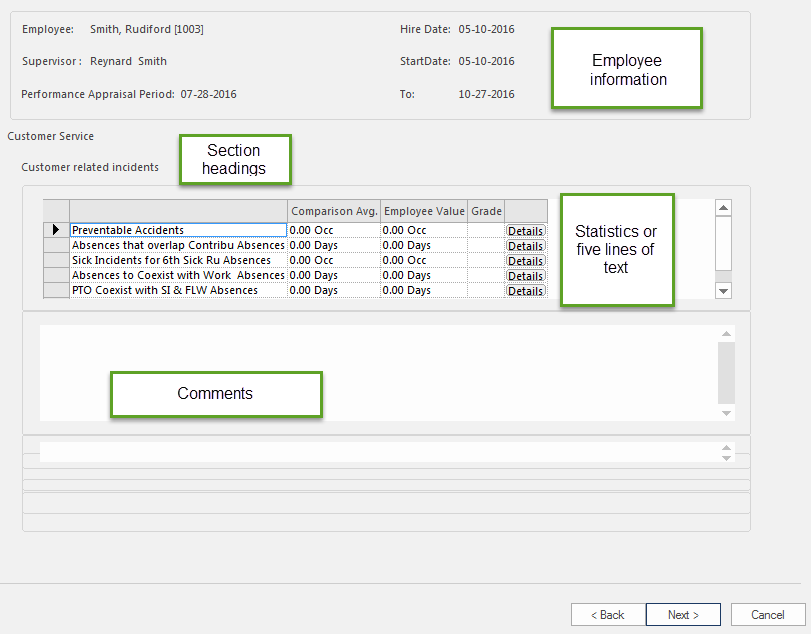Click Grade cell in Sick Incidents row

pos(486,261)
